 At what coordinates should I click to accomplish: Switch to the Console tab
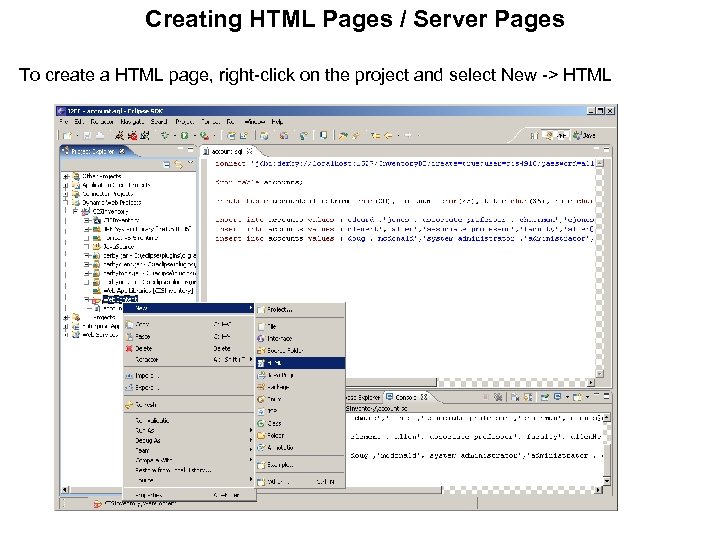[405, 397]
